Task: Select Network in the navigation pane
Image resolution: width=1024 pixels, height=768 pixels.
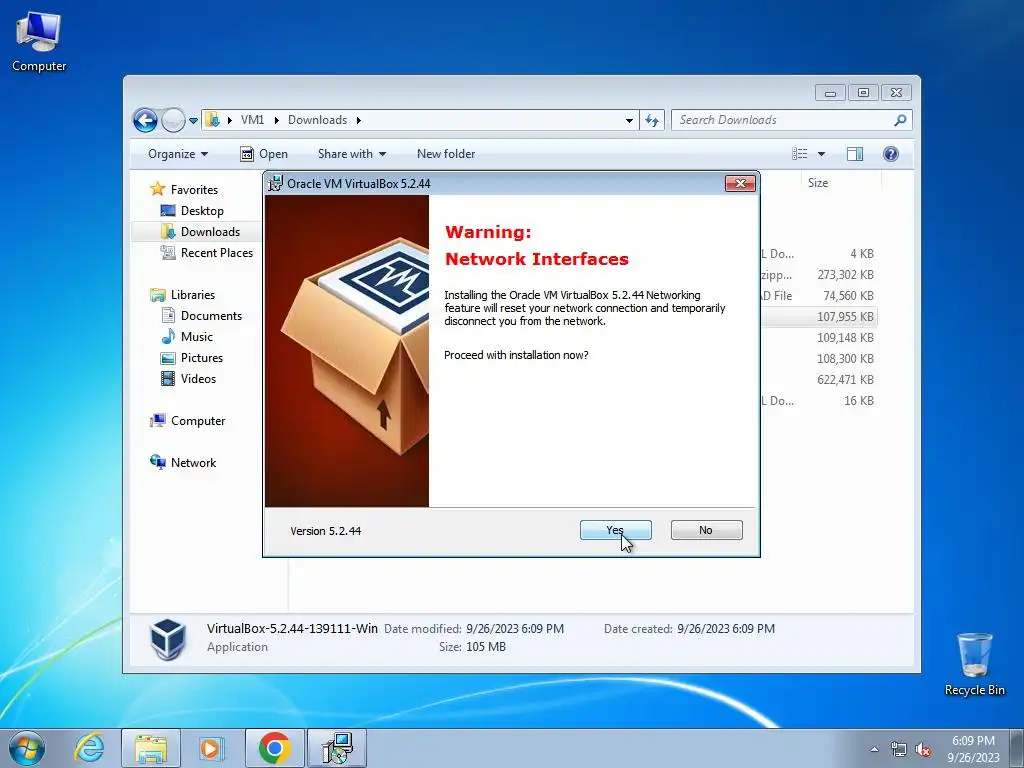Action: [x=183, y=462]
